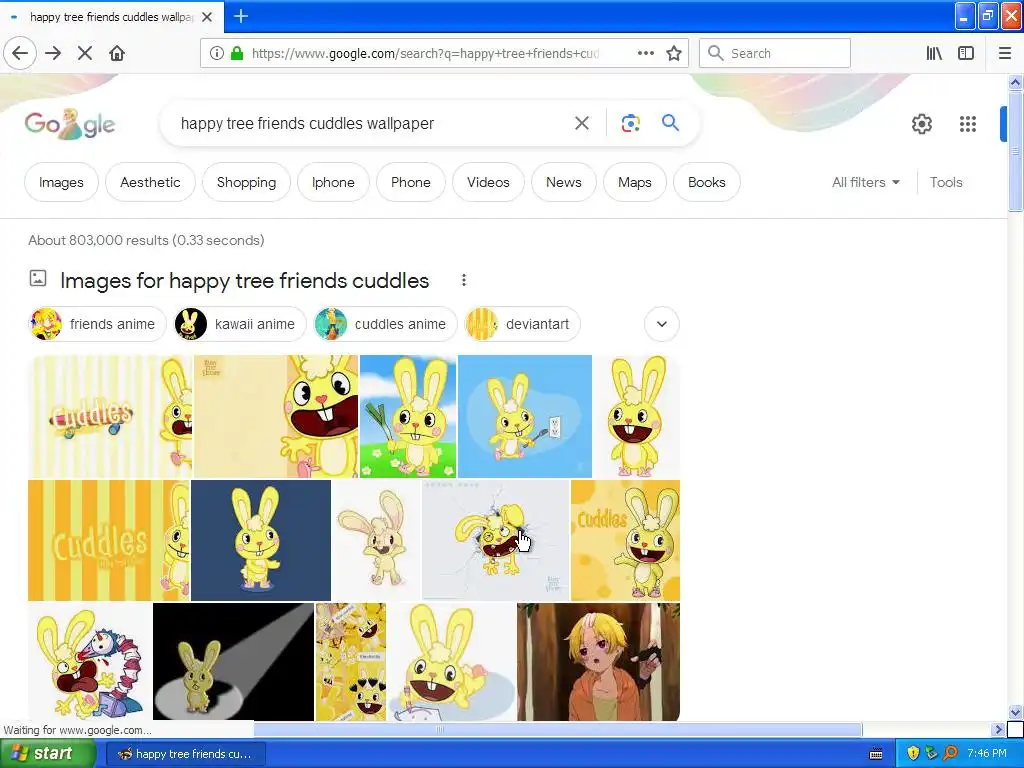Open Google quick settings gear

(921, 123)
